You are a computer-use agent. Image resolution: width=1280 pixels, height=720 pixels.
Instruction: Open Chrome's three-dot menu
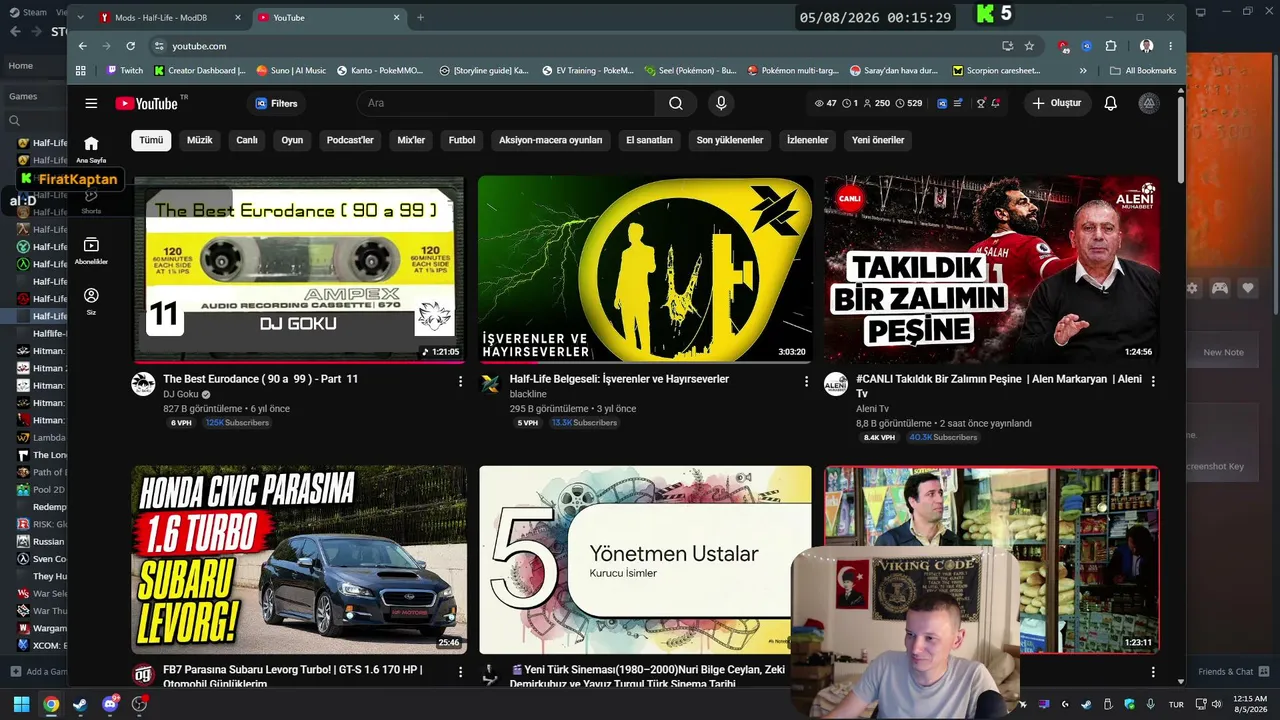tap(1171, 46)
